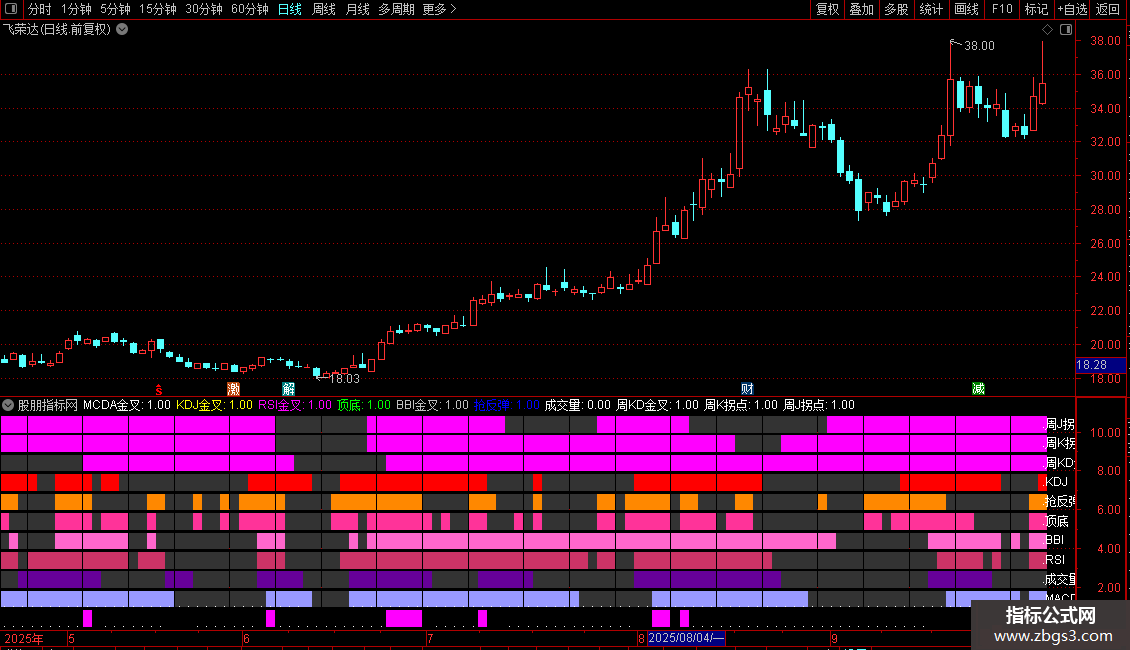Click the 叠加 overlay button
The width and height of the screenshot is (1130, 650).
coord(861,9)
